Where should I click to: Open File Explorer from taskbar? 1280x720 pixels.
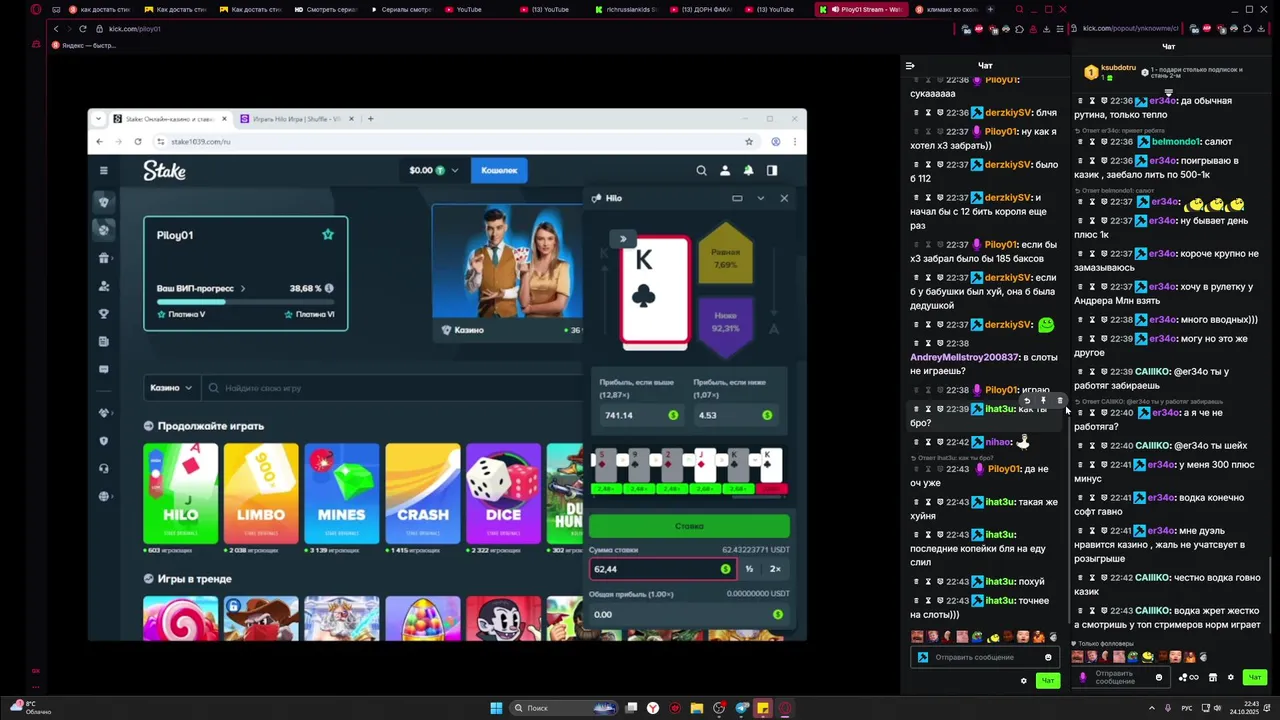pyautogui.click(x=697, y=708)
